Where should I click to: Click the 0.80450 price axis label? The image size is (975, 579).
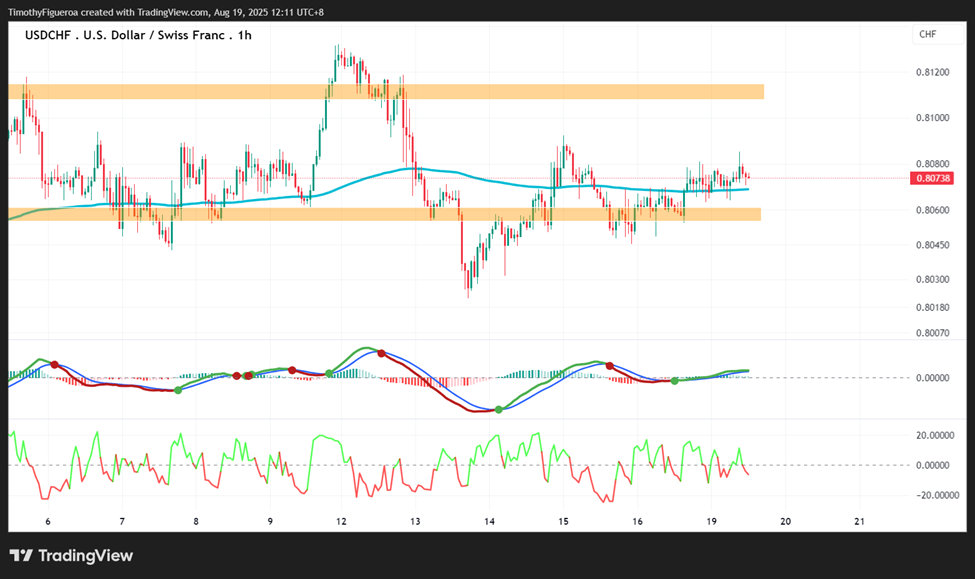coord(933,245)
